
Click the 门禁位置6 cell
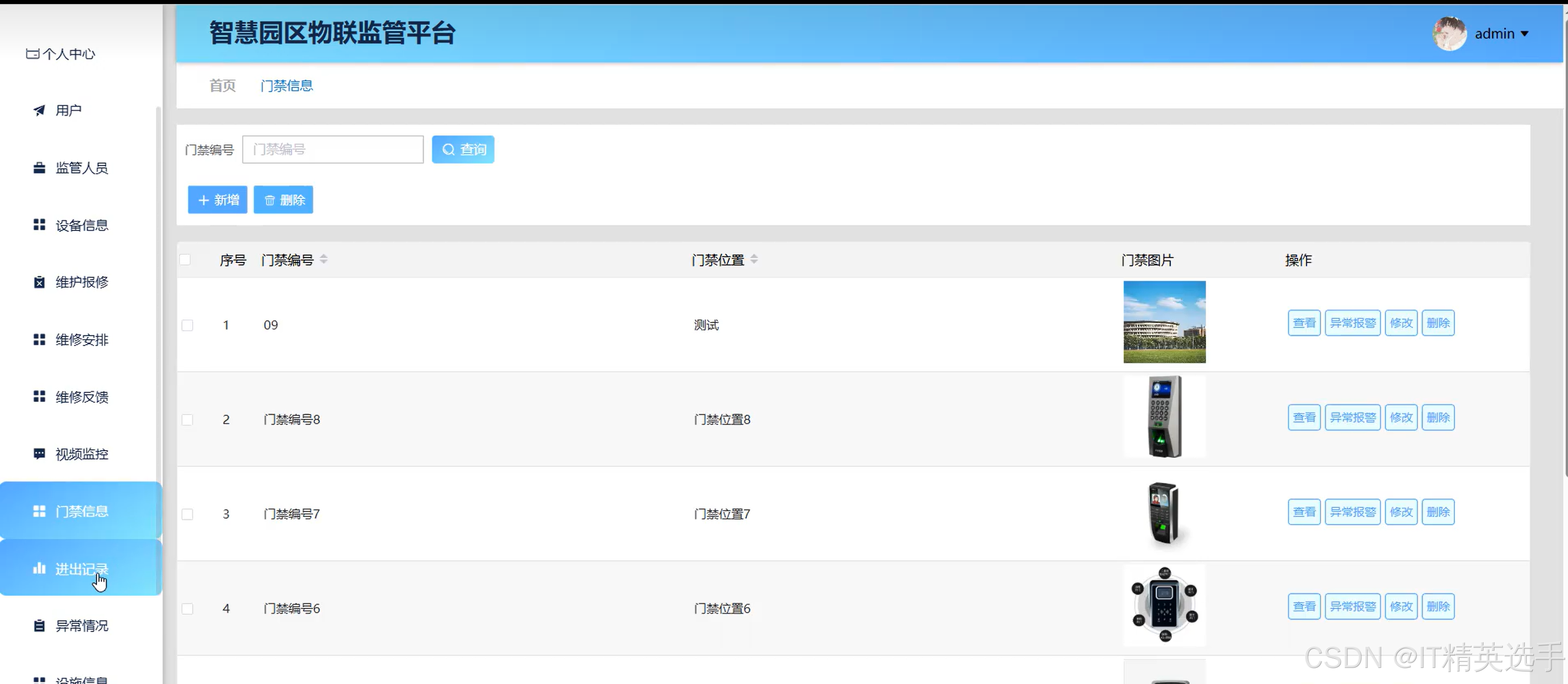click(x=722, y=609)
